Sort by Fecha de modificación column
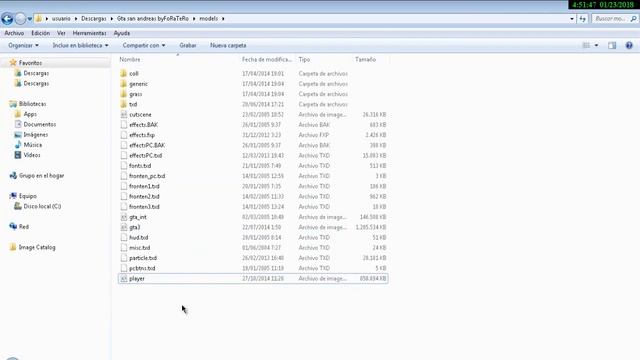Screen dimensions: 640x360 coord(267,60)
